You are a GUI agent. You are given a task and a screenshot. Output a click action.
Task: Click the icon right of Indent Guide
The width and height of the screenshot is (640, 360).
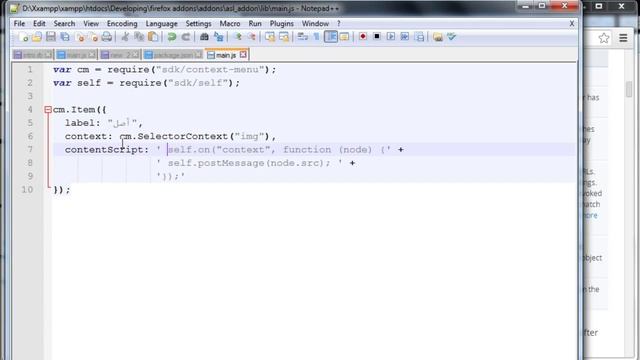coord(344,37)
